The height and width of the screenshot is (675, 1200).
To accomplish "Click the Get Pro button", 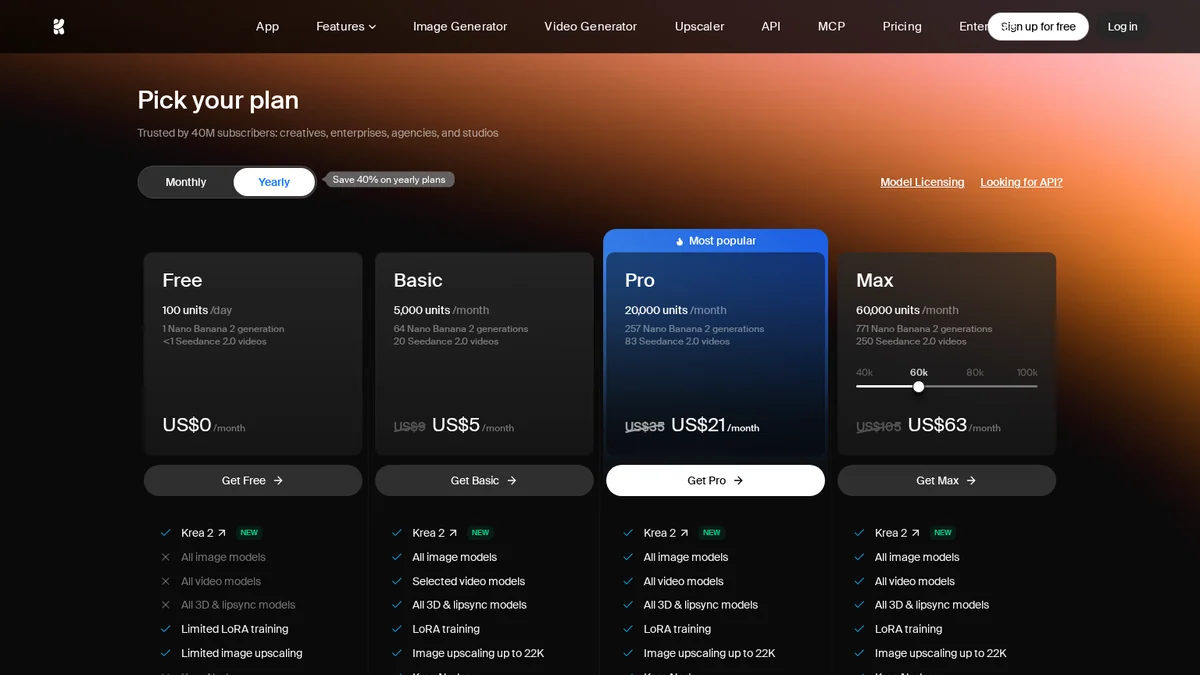I will point(715,480).
